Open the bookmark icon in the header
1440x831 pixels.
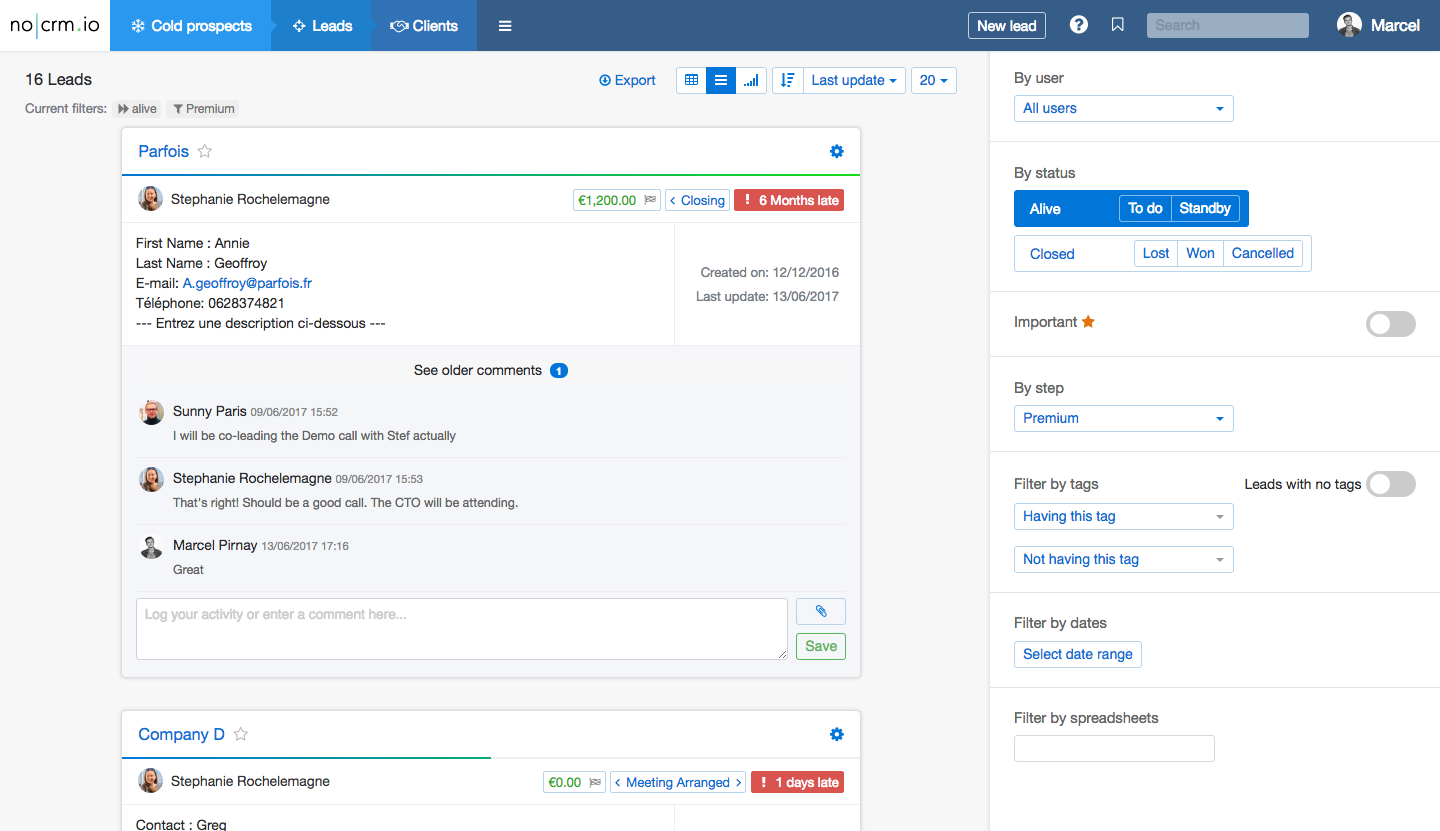click(x=1118, y=25)
